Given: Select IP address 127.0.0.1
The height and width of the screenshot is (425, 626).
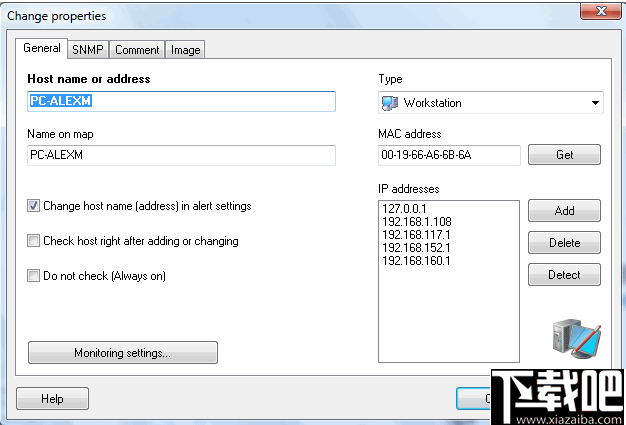Looking at the screenshot, I should click(404, 209).
